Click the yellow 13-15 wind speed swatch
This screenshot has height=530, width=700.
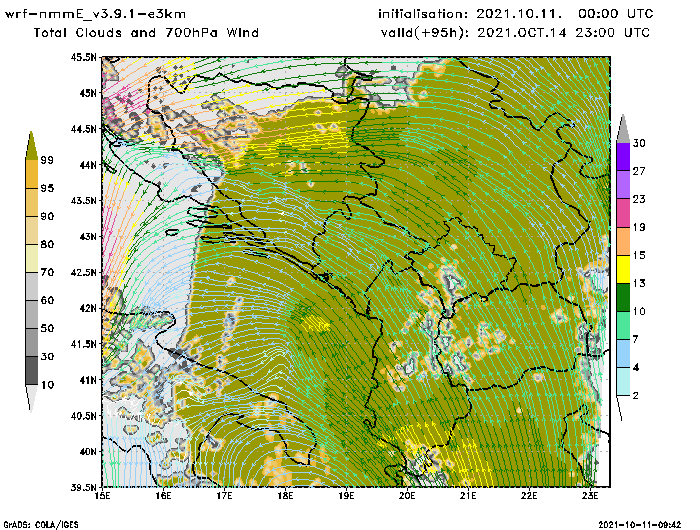(623, 269)
